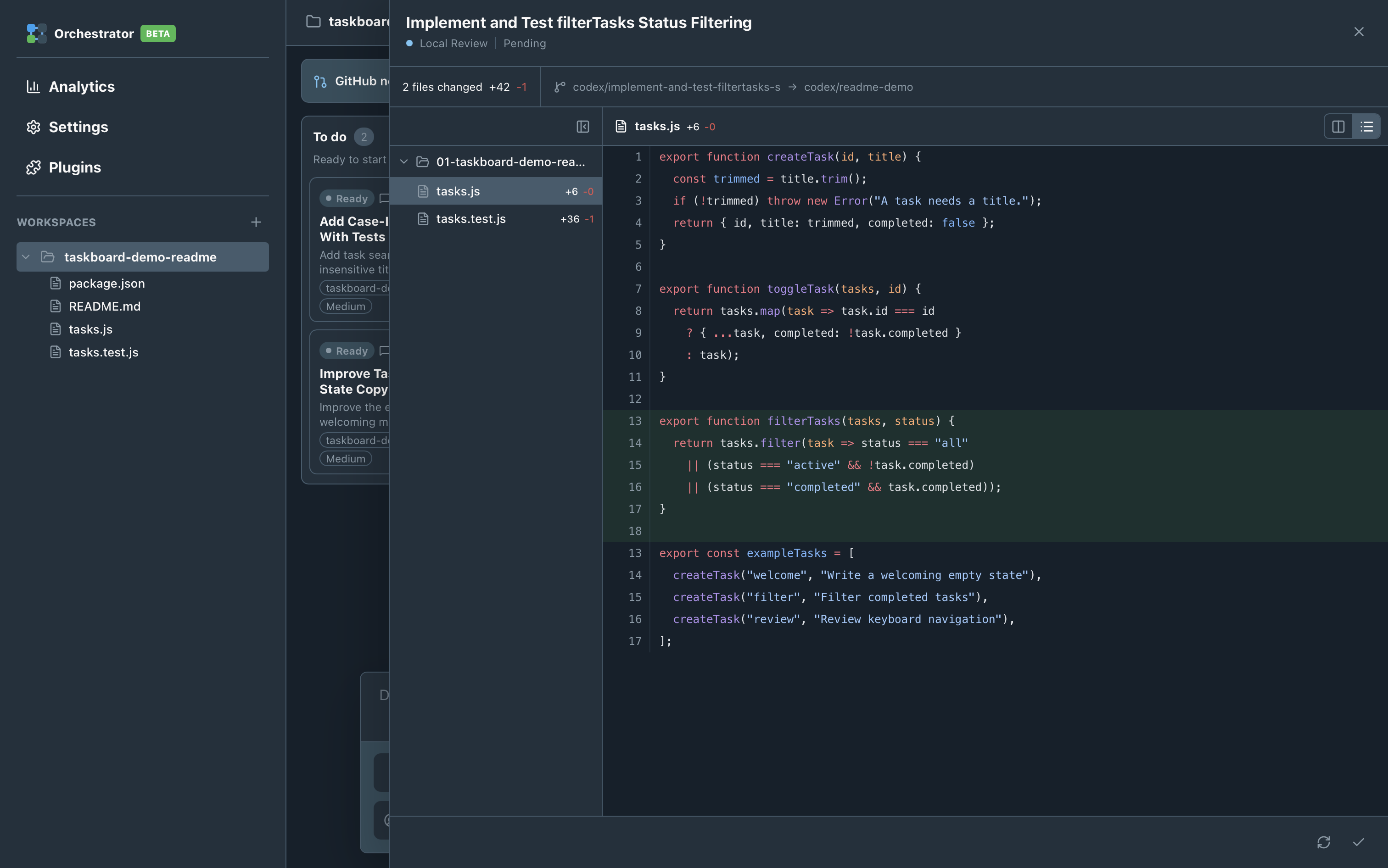Viewport: 1388px width, 868px height.
Task: Click the createTask function declaration line
Action: coord(789,157)
